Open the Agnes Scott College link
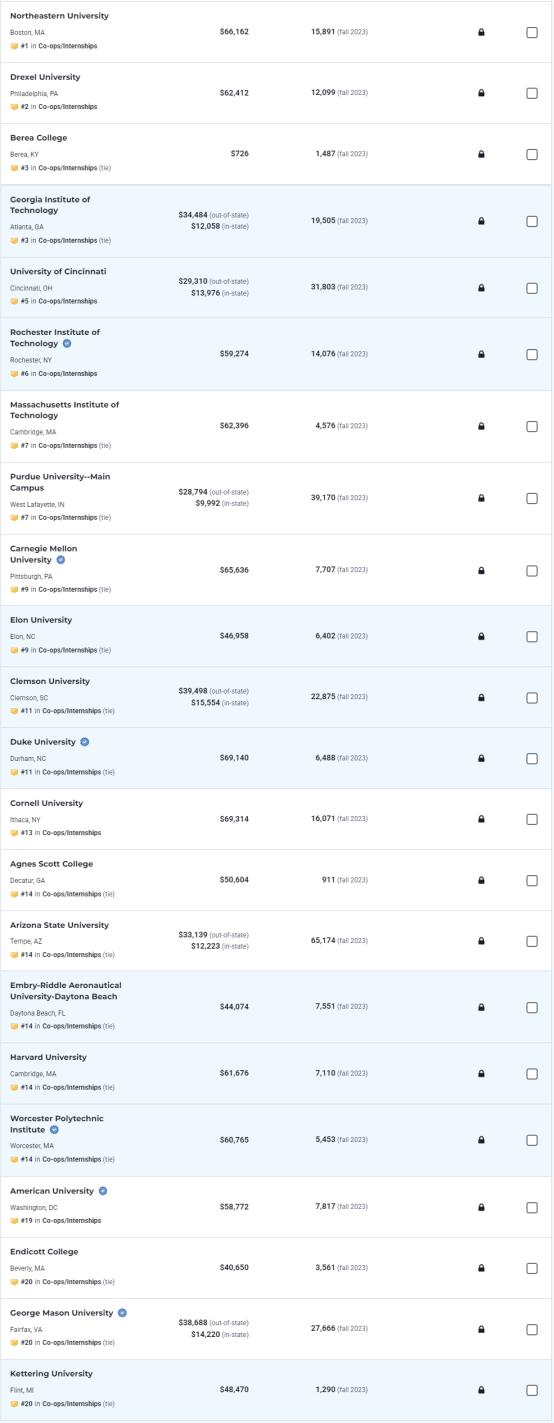Screen dimensions: 554x1423 [51, 864]
